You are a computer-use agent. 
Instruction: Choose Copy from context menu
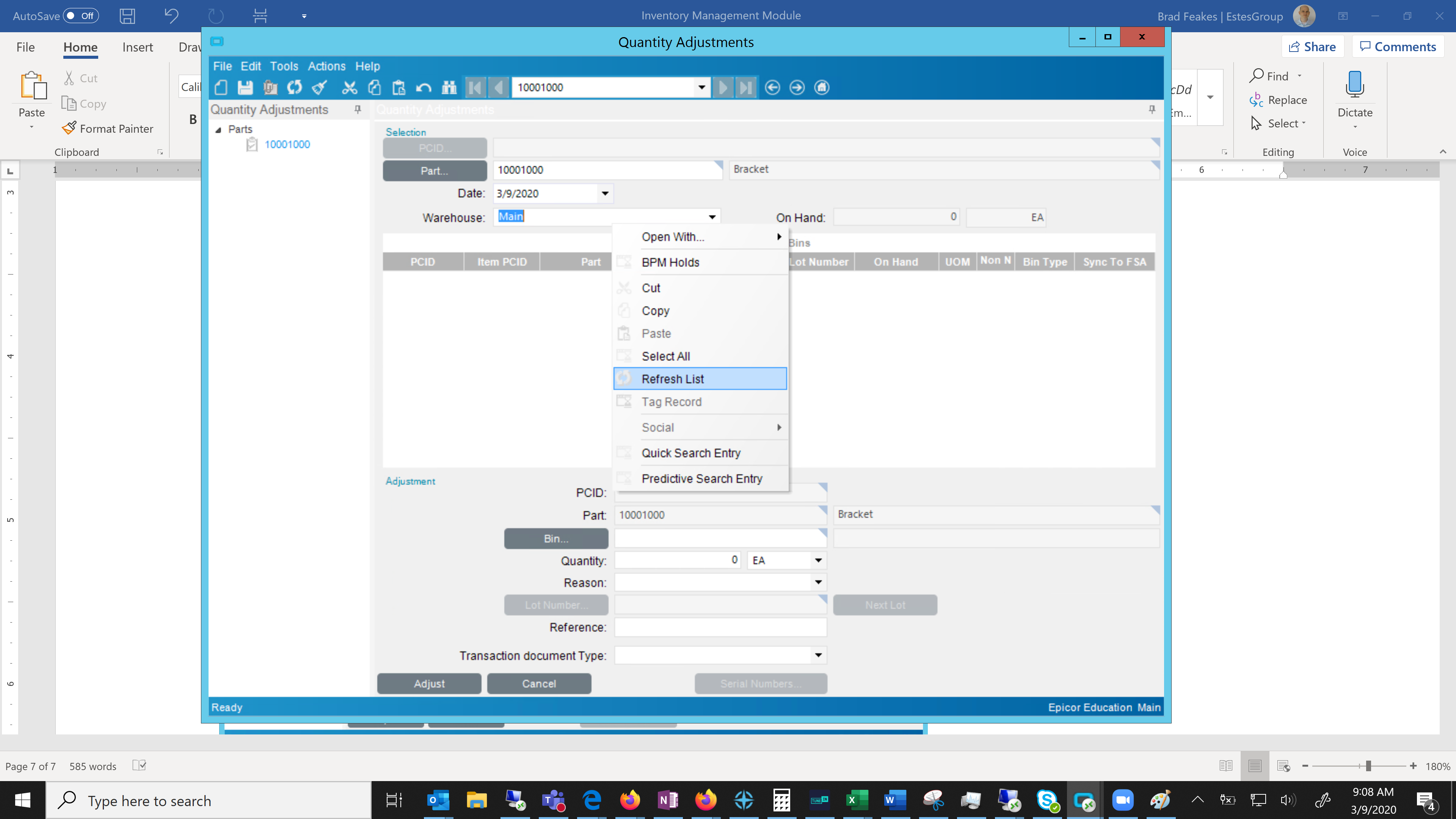(701, 310)
